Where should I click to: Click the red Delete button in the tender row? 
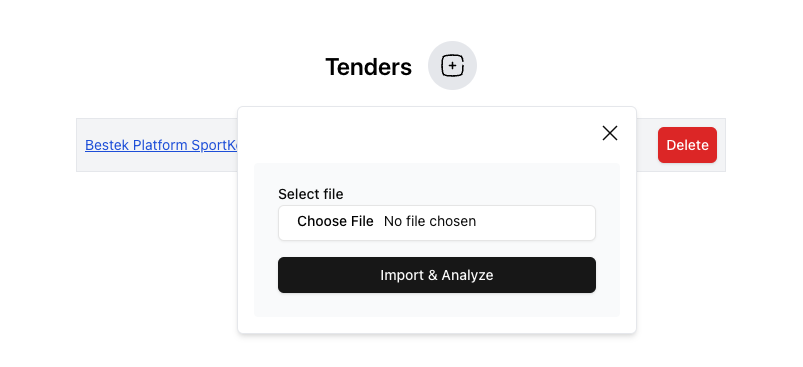687,145
